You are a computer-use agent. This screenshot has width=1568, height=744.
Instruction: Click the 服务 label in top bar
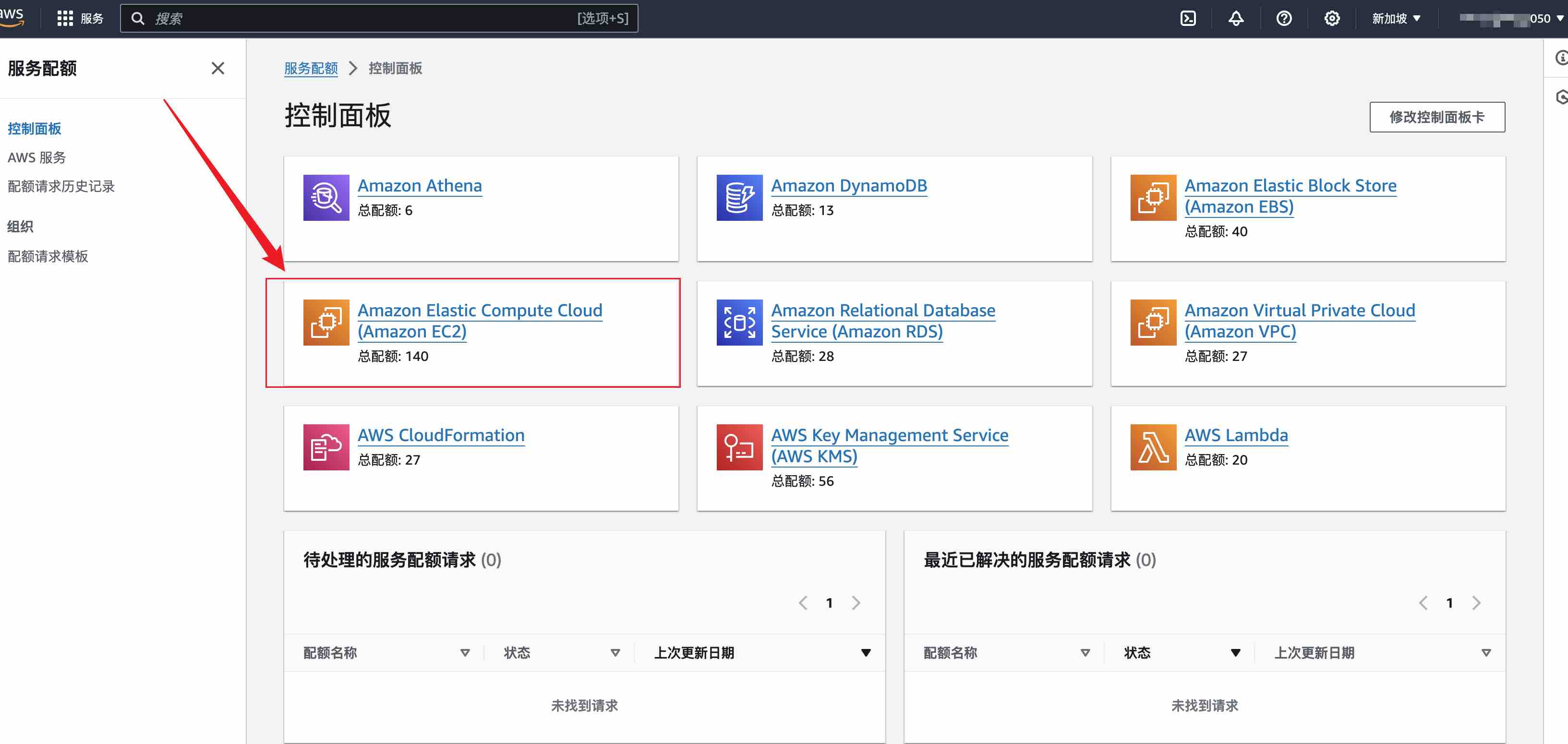[x=92, y=18]
